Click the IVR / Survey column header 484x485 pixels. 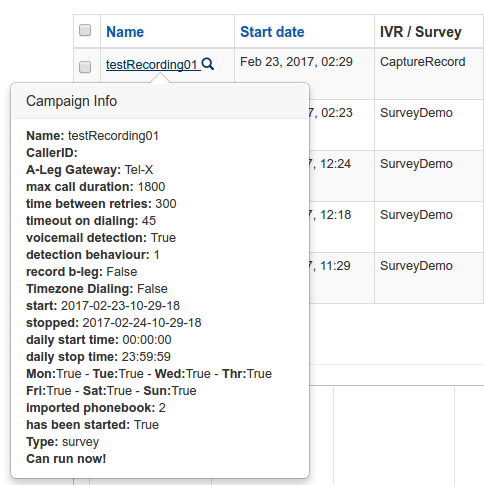421,32
